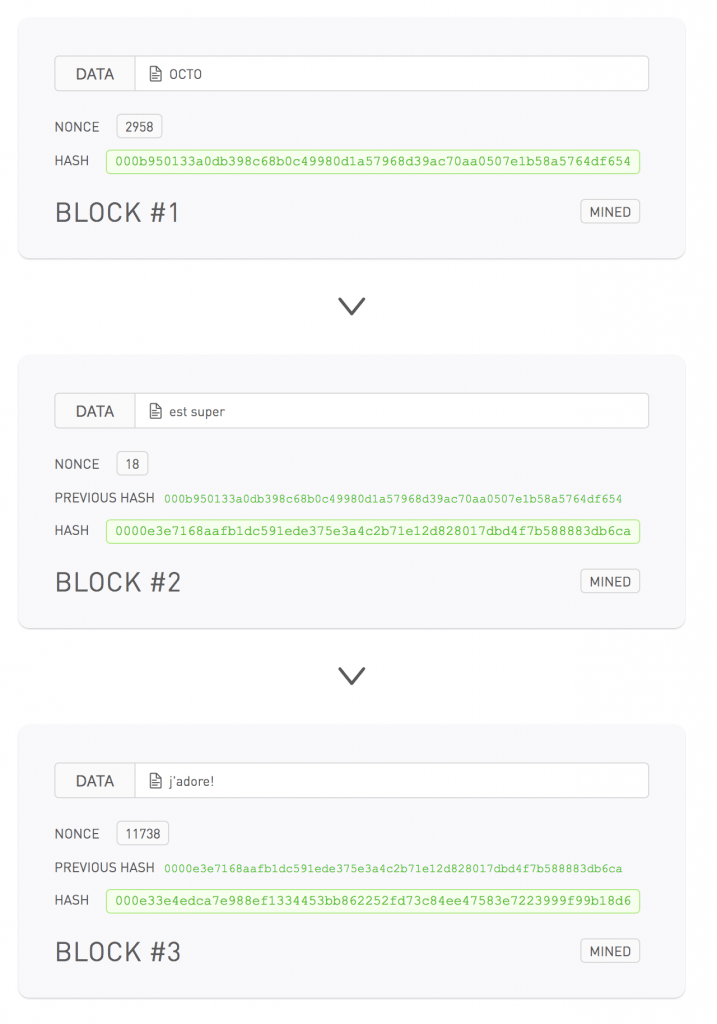Screen dimensions: 717x1024
Task: Click the previous hash value in Block #2
Action: click(393, 498)
